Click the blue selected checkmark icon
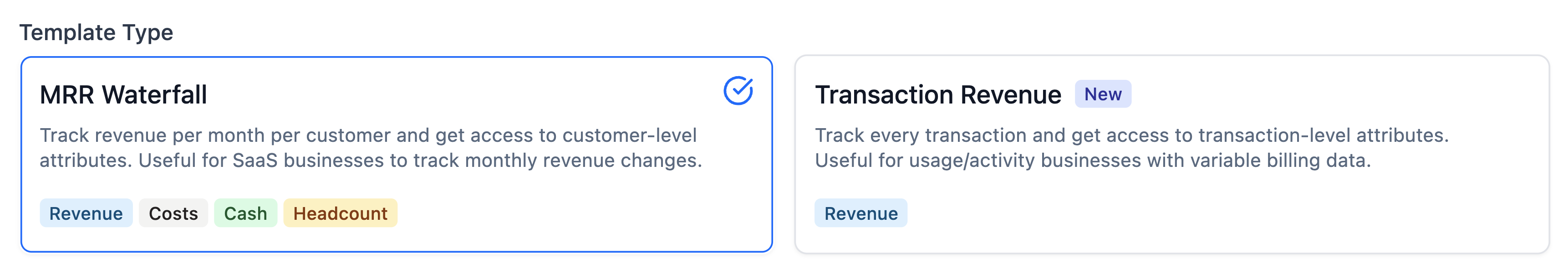Screen dimensions: 1568x280 pyautogui.click(x=738, y=91)
